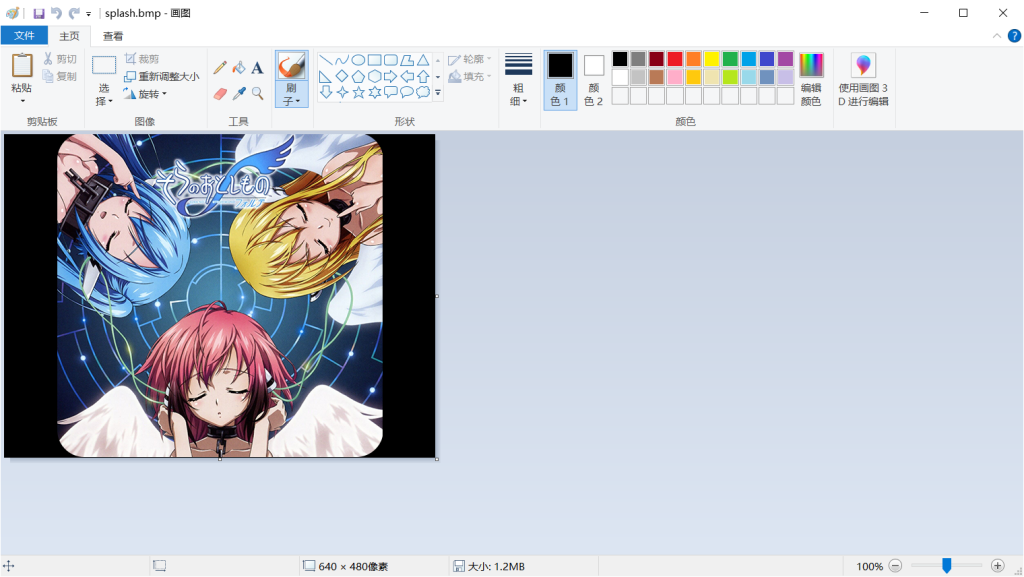This screenshot has width=1024, height=577.
Task: Choose the right triangle shape
Action: [x=325, y=76]
